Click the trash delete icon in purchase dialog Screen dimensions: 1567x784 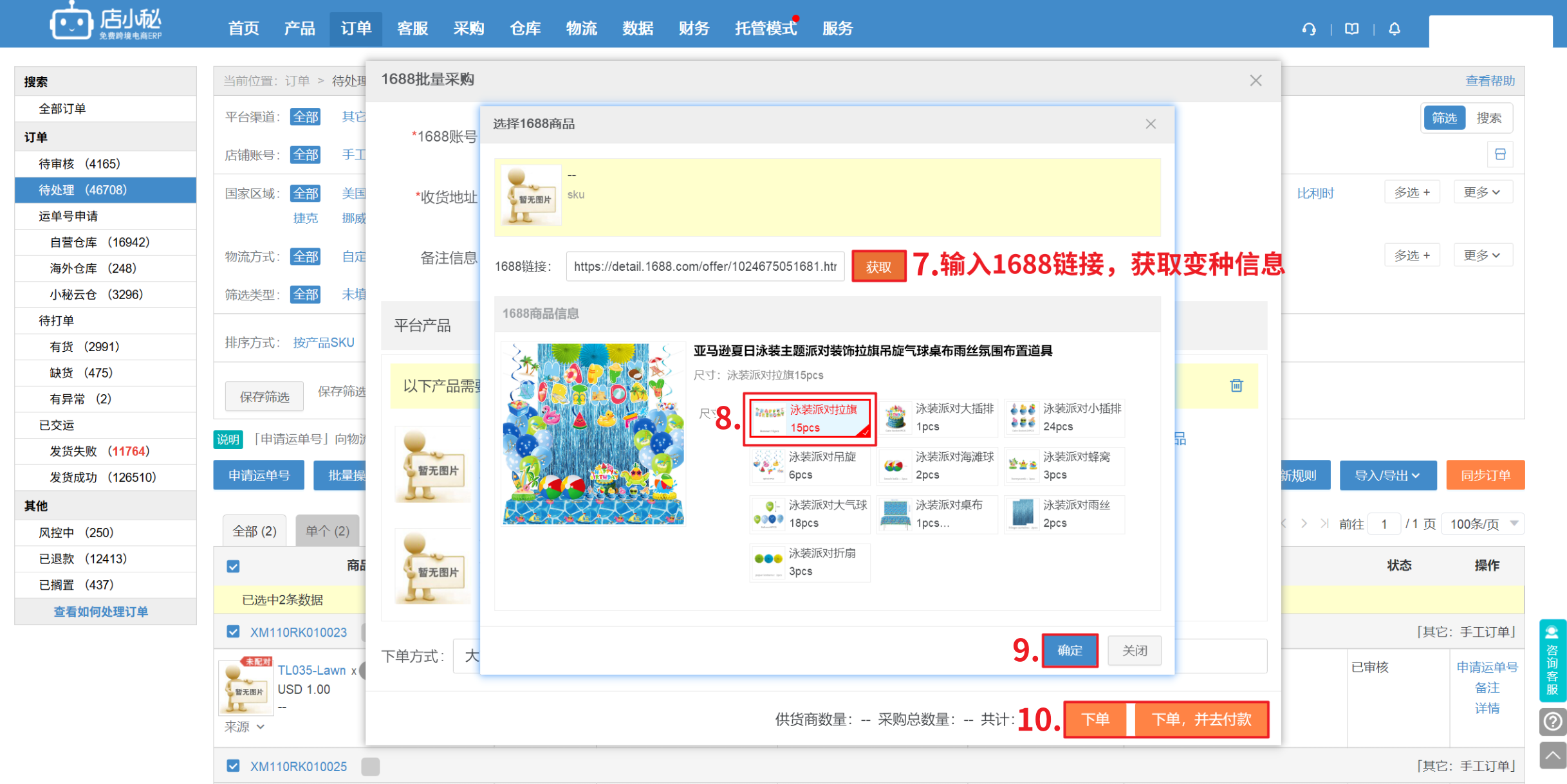point(1236,385)
